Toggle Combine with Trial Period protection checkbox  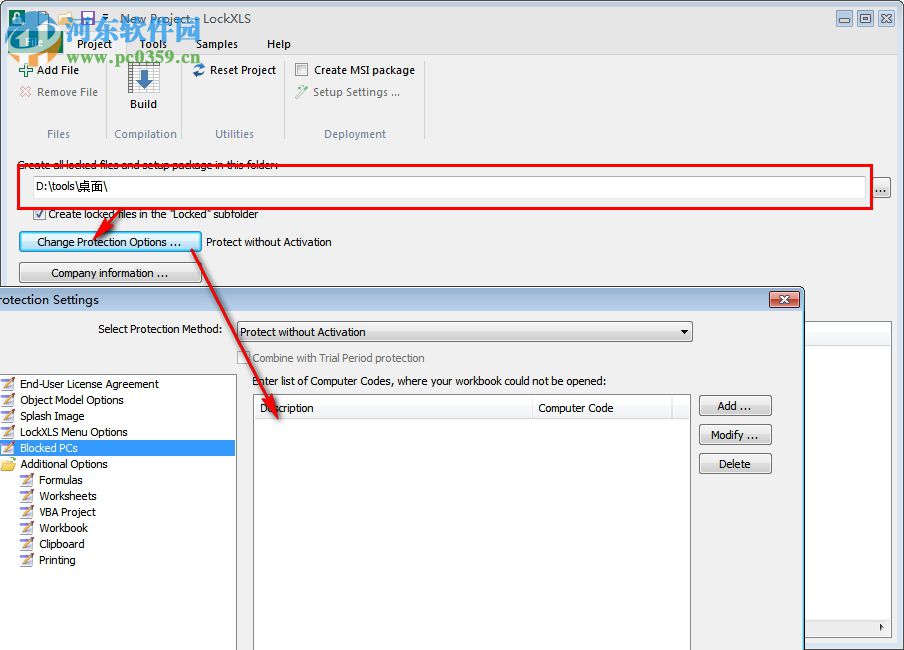click(x=244, y=358)
